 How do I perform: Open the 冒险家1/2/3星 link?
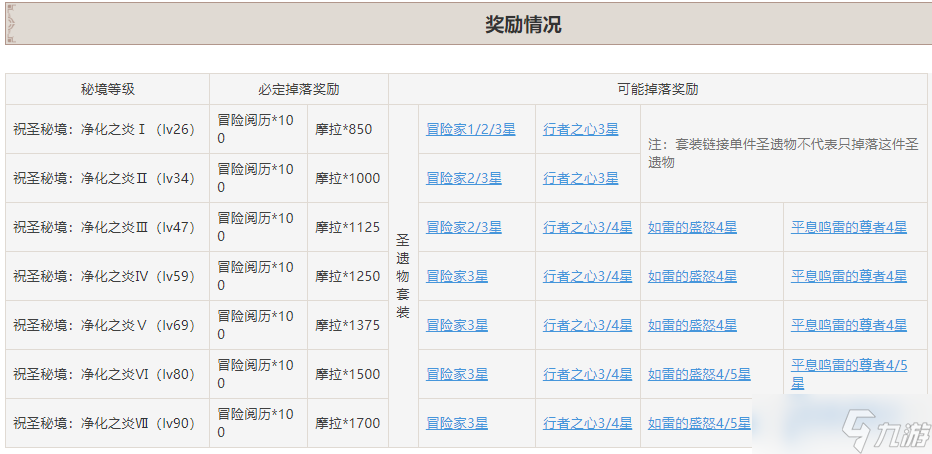[x=471, y=129]
